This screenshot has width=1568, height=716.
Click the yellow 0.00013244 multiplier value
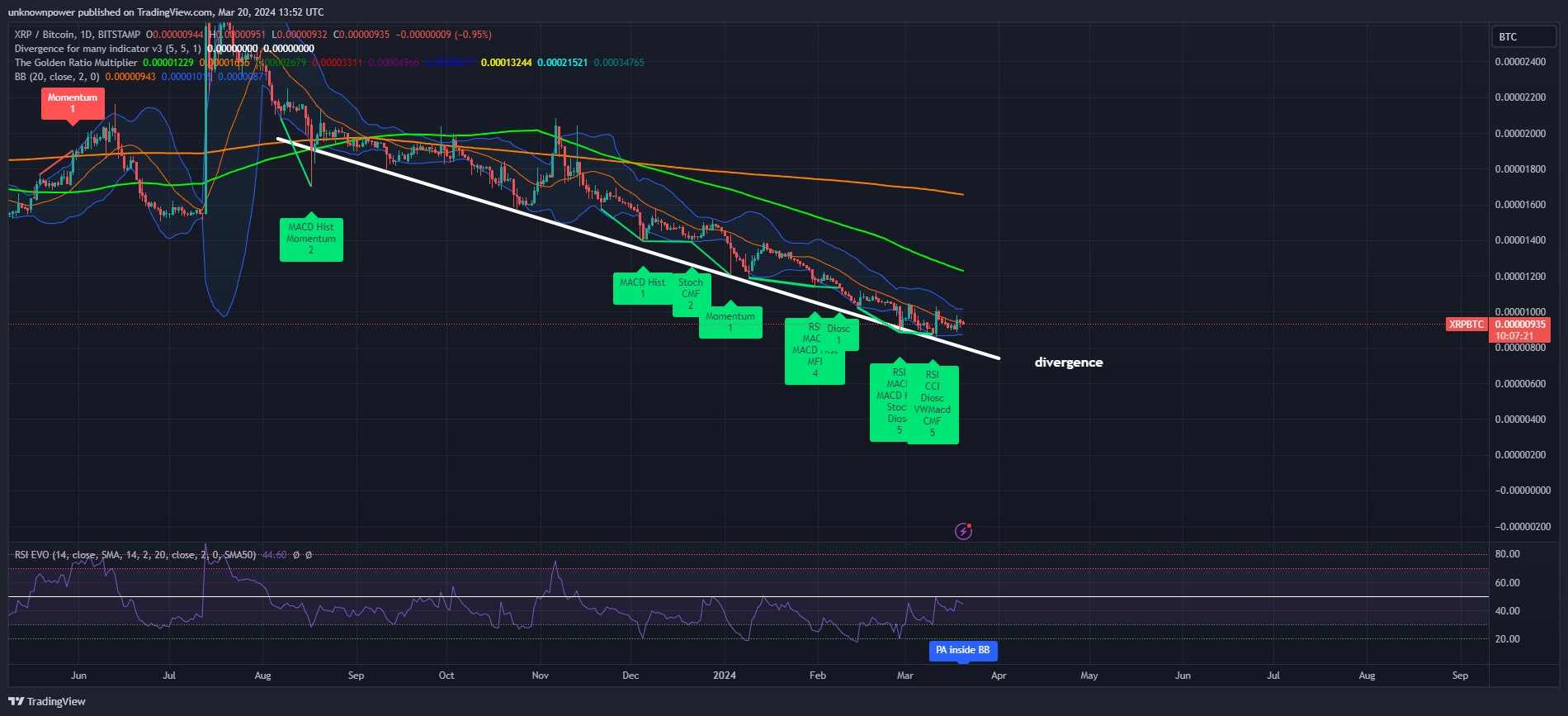coord(506,63)
